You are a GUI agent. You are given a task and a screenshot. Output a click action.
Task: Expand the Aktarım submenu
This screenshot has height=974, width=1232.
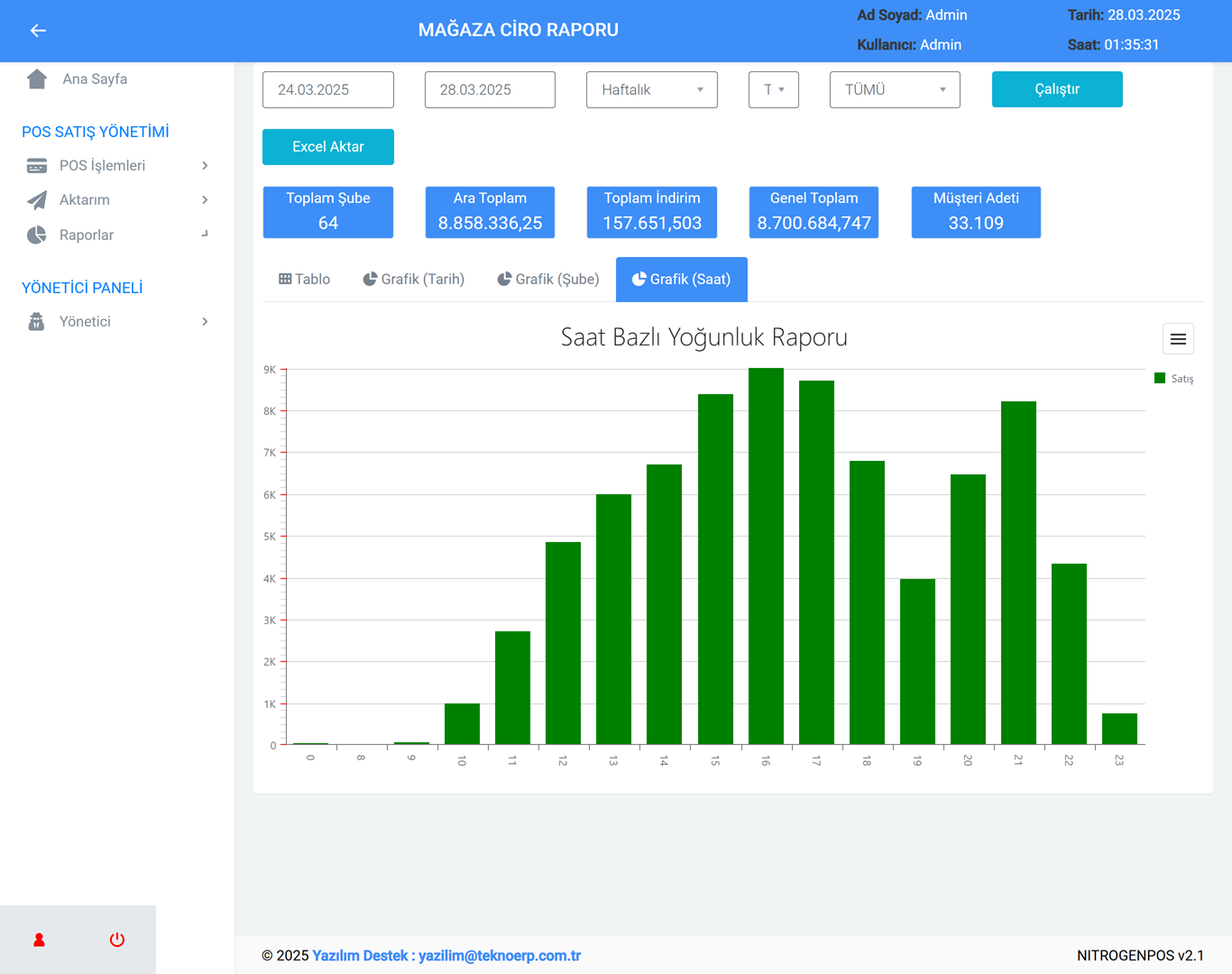coord(205,200)
